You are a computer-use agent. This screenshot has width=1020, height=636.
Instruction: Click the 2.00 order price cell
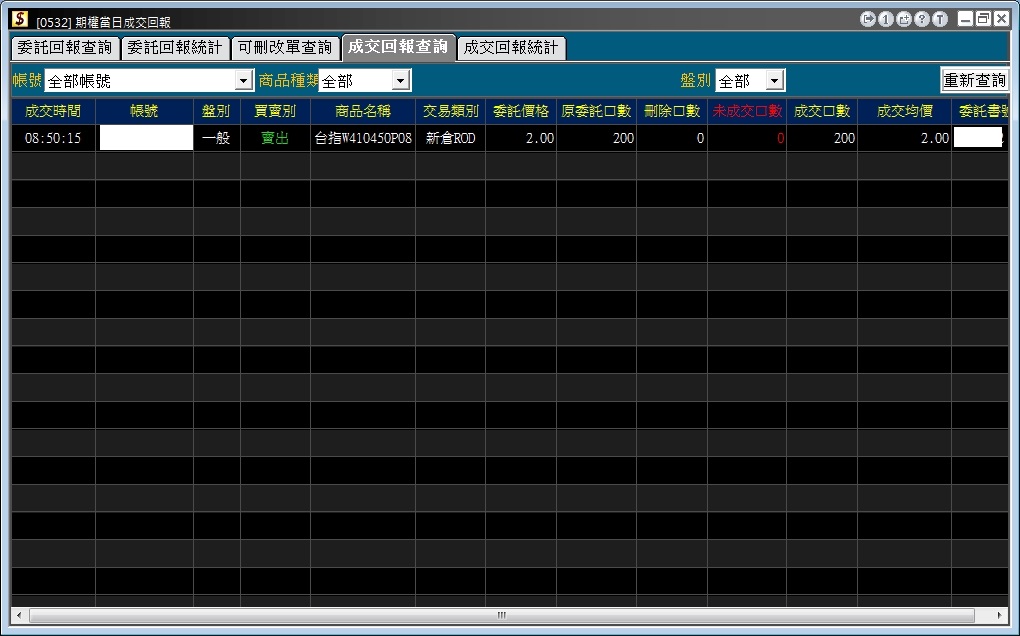[521, 138]
